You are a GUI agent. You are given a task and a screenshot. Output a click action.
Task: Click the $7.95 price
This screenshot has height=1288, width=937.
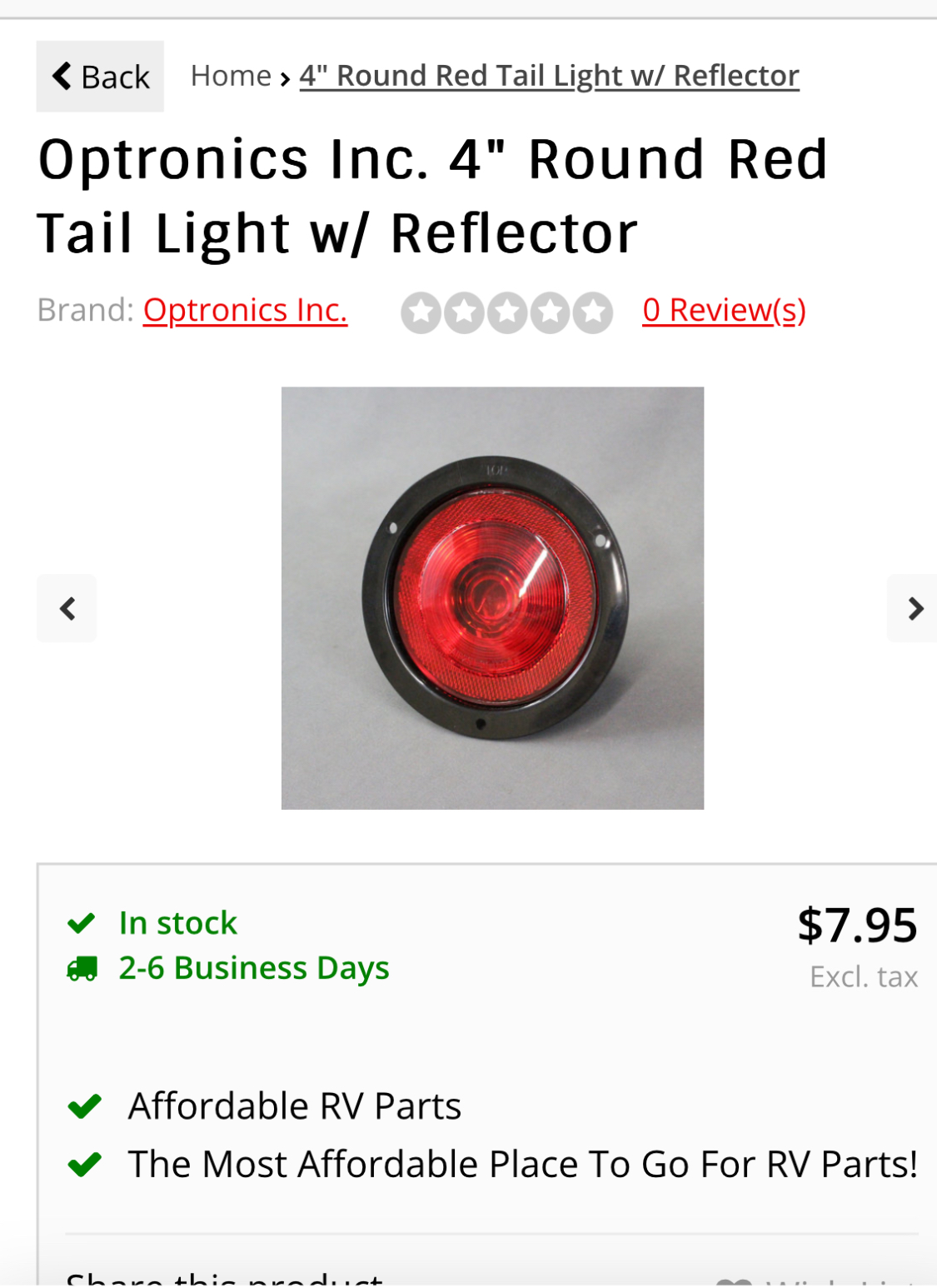[857, 925]
